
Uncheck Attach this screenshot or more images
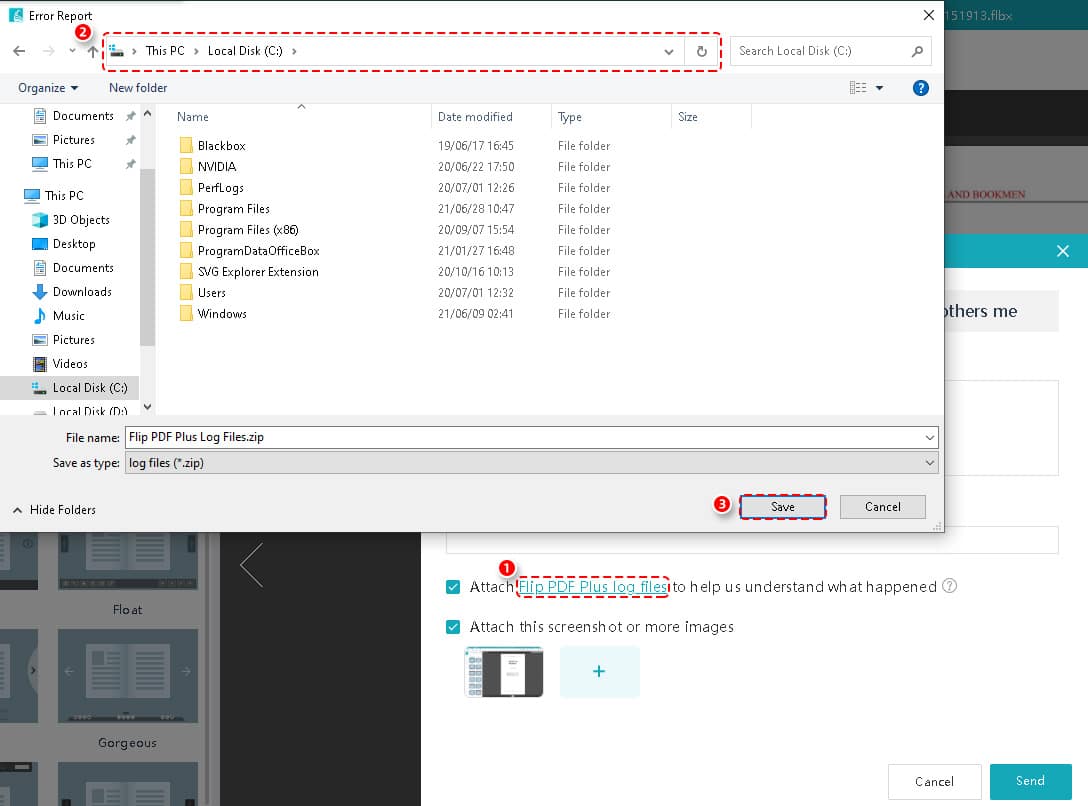coord(453,627)
